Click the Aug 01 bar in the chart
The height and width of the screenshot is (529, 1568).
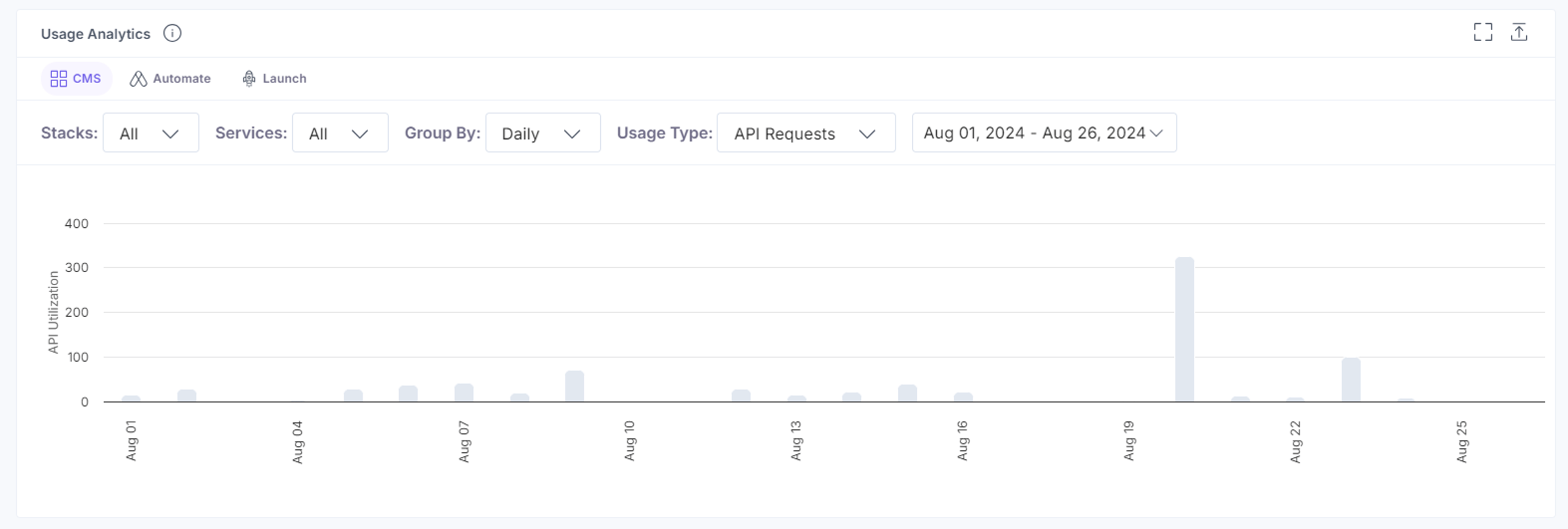pyautogui.click(x=131, y=399)
